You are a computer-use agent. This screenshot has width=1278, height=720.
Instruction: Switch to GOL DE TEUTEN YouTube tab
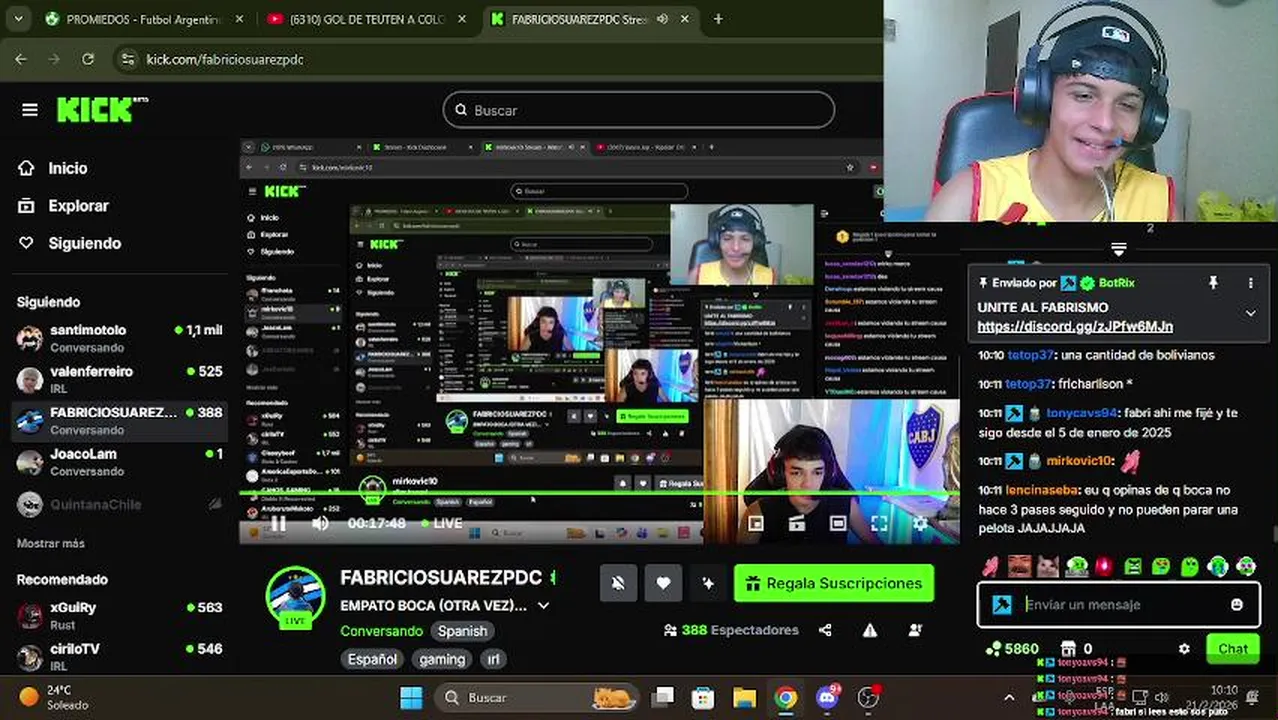click(x=364, y=19)
